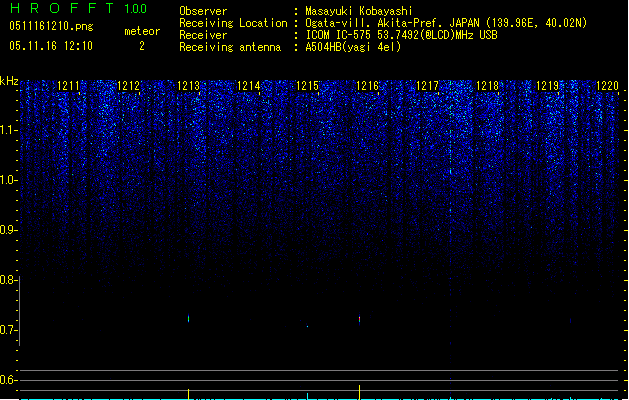This screenshot has width=629, height=400.
Task: Select antenna value A504HB(yagi 4el)
Action: (x=353, y=47)
